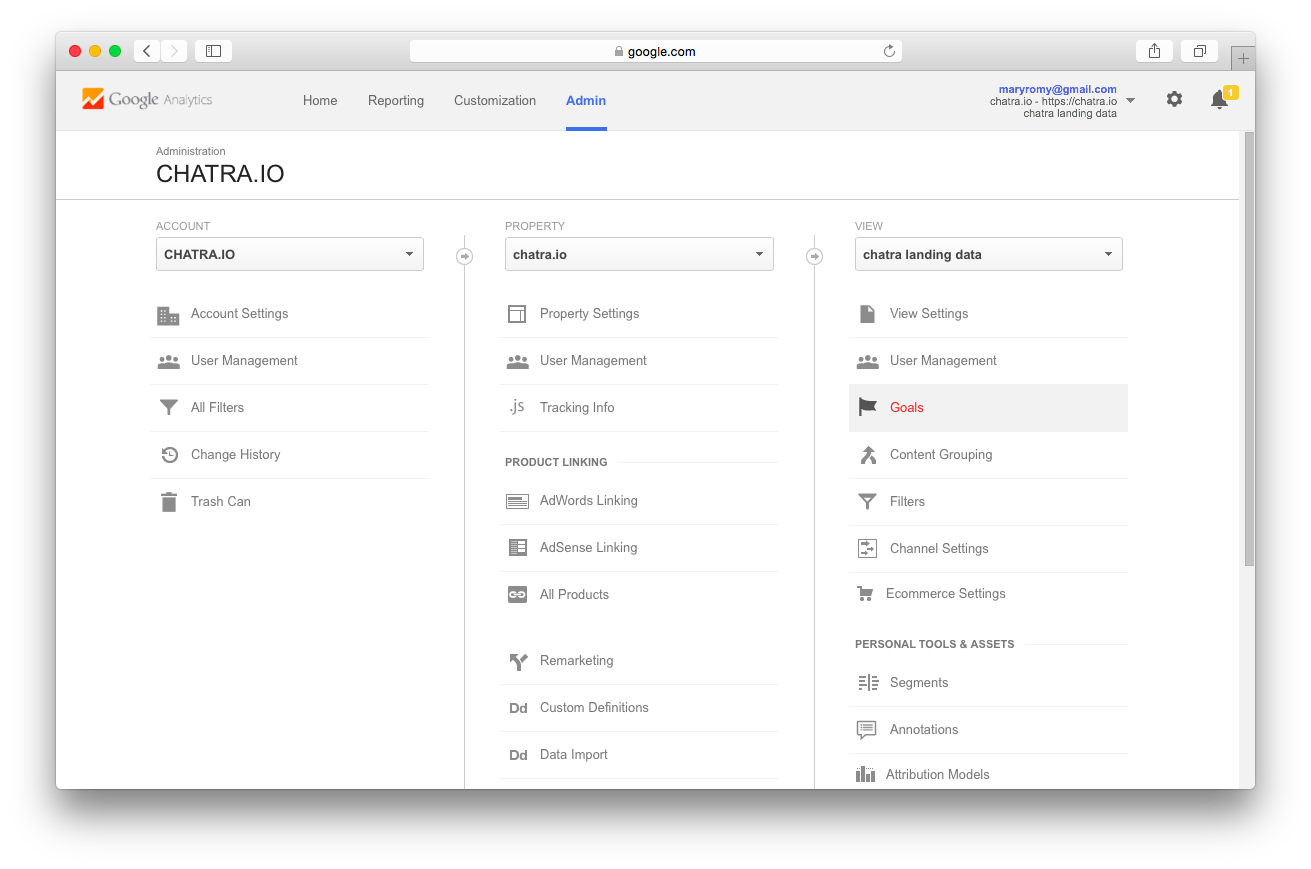This screenshot has width=1311, height=869.
Task: Click the Account Settings icon
Action: pyautogui.click(x=168, y=314)
